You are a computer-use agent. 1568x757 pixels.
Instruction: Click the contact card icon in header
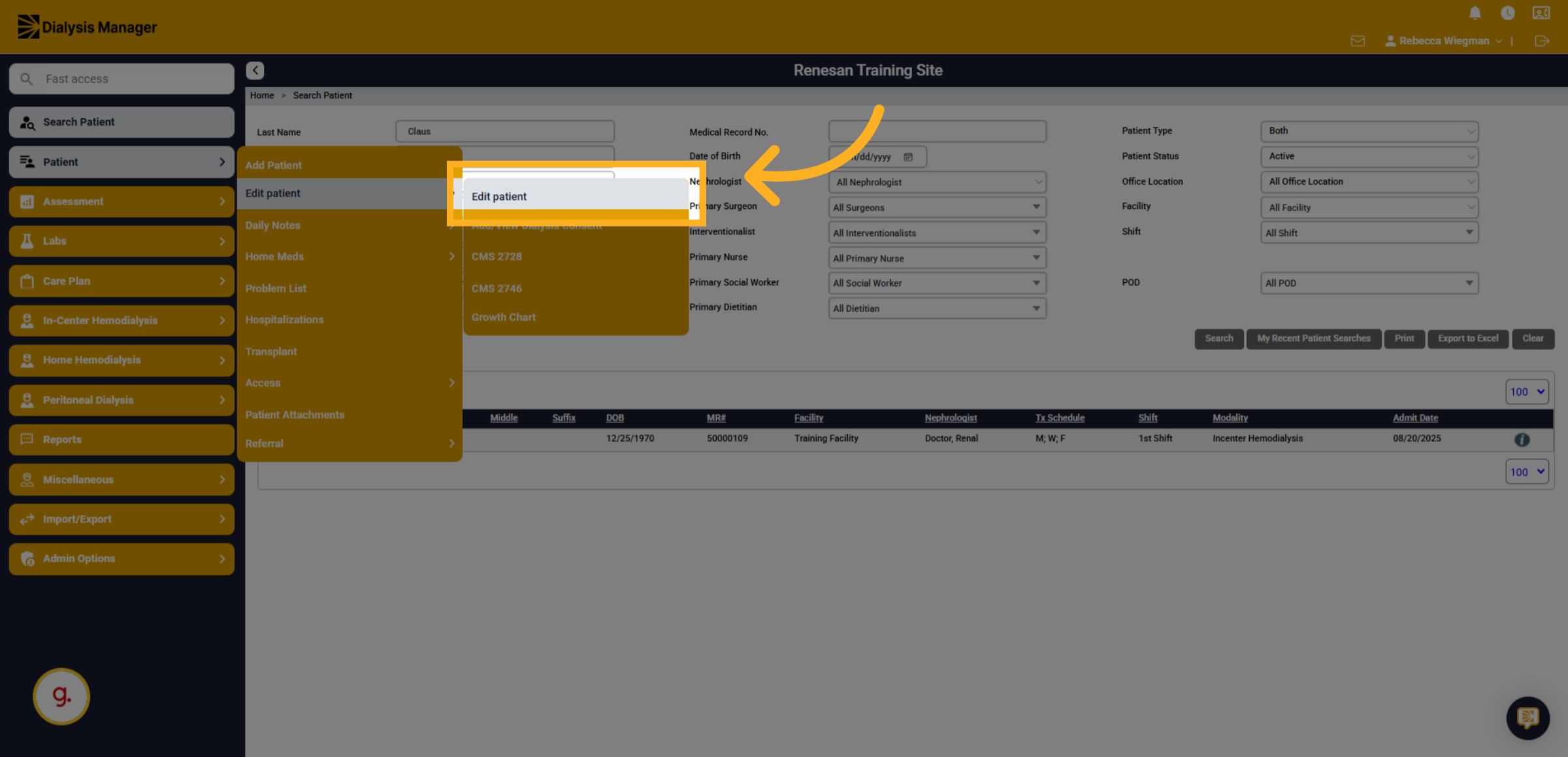pos(1541,13)
